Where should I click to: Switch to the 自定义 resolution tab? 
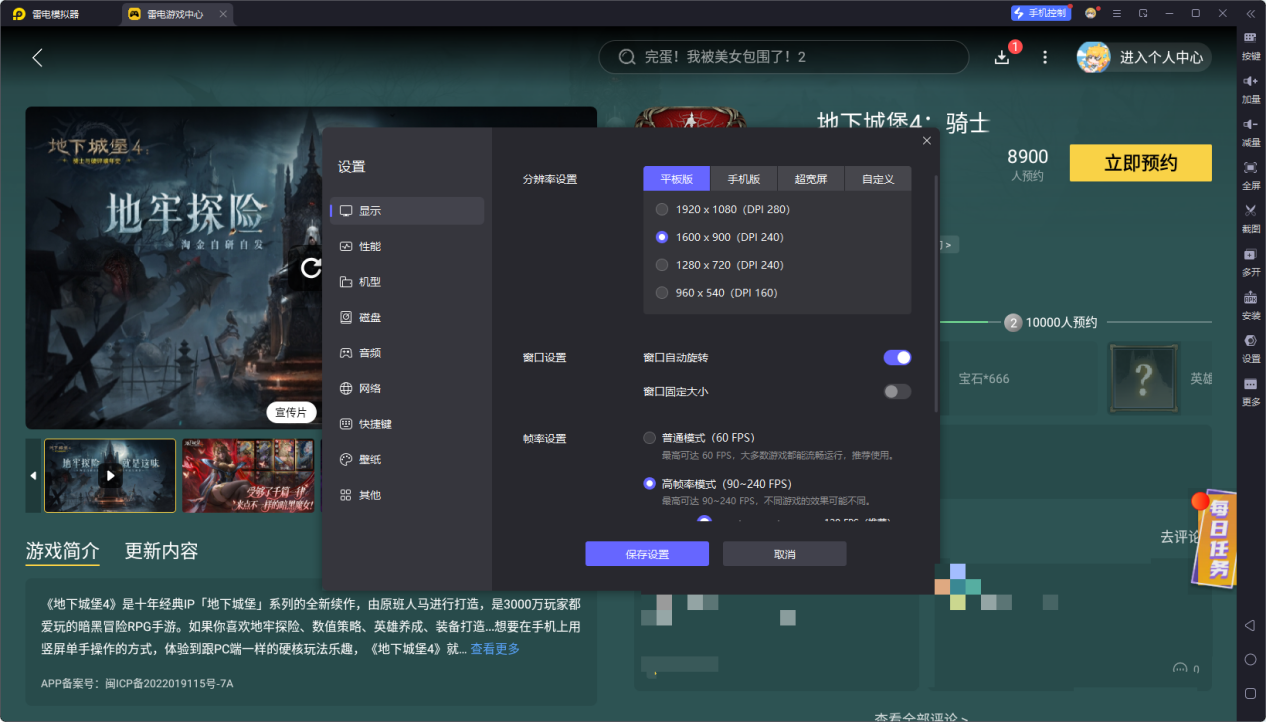pos(878,179)
